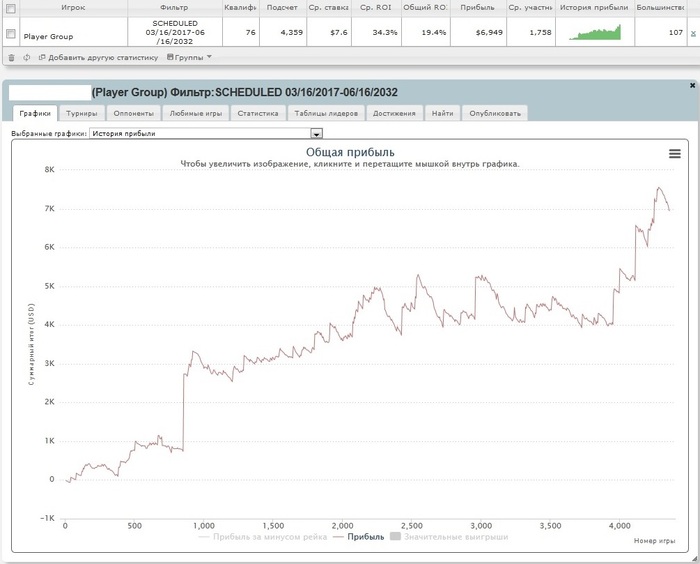Sort by the Фильтр column header

click(175, 8)
